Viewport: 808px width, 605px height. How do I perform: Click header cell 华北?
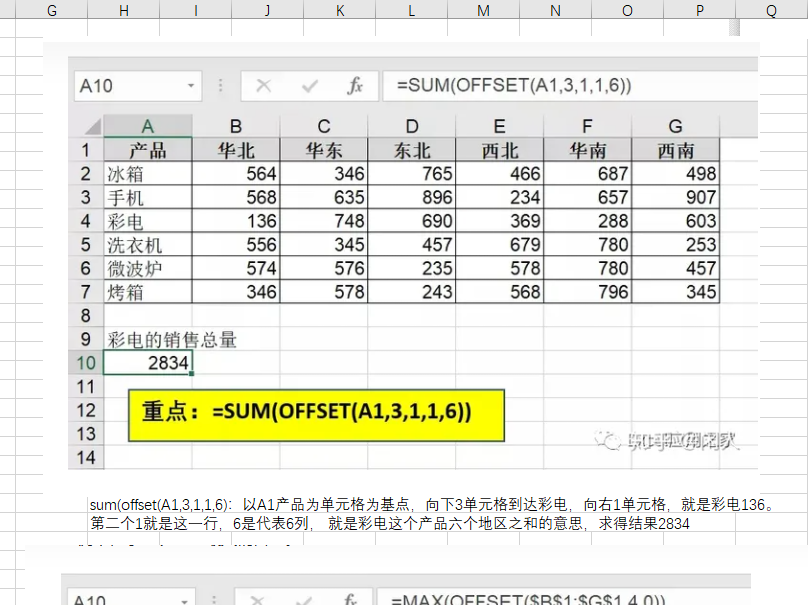(x=236, y=151)
